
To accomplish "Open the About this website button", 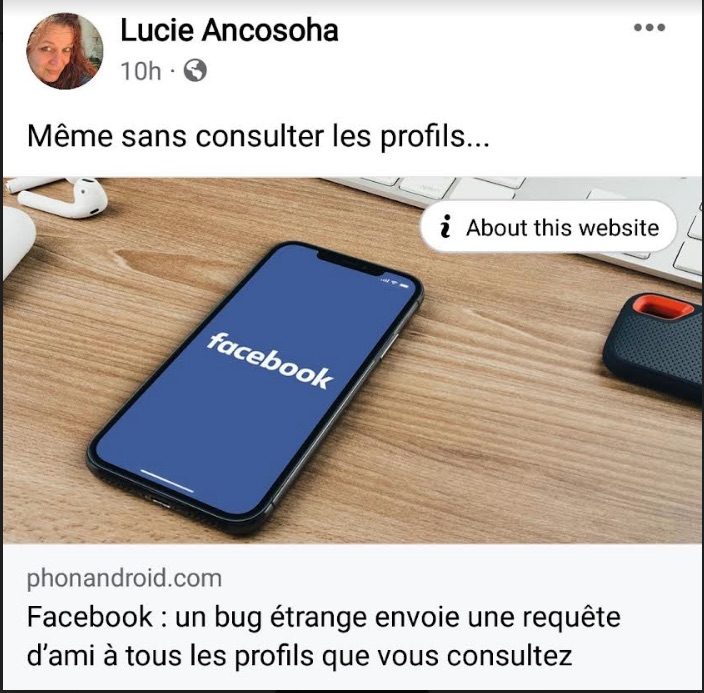I will pyautogui.click(x=548, y=227).
